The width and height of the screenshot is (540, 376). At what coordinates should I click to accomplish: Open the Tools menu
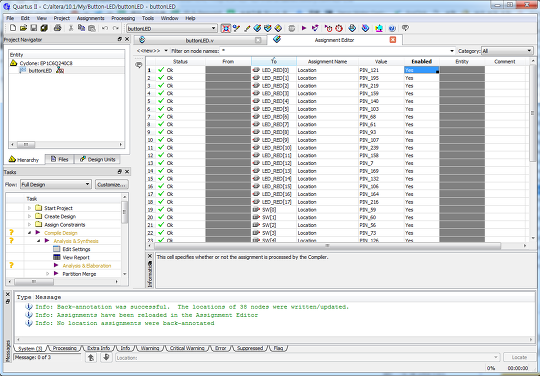click(148, 18)
